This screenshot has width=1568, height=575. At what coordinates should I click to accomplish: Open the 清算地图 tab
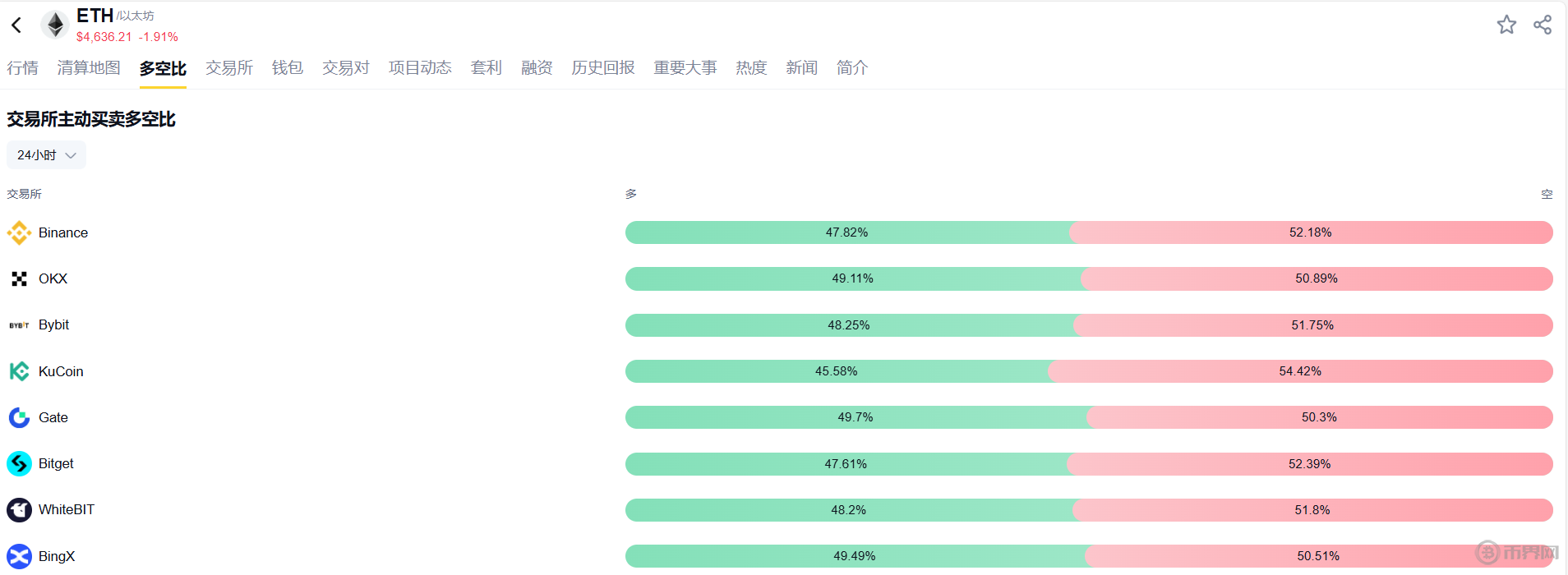click(89, 68)
